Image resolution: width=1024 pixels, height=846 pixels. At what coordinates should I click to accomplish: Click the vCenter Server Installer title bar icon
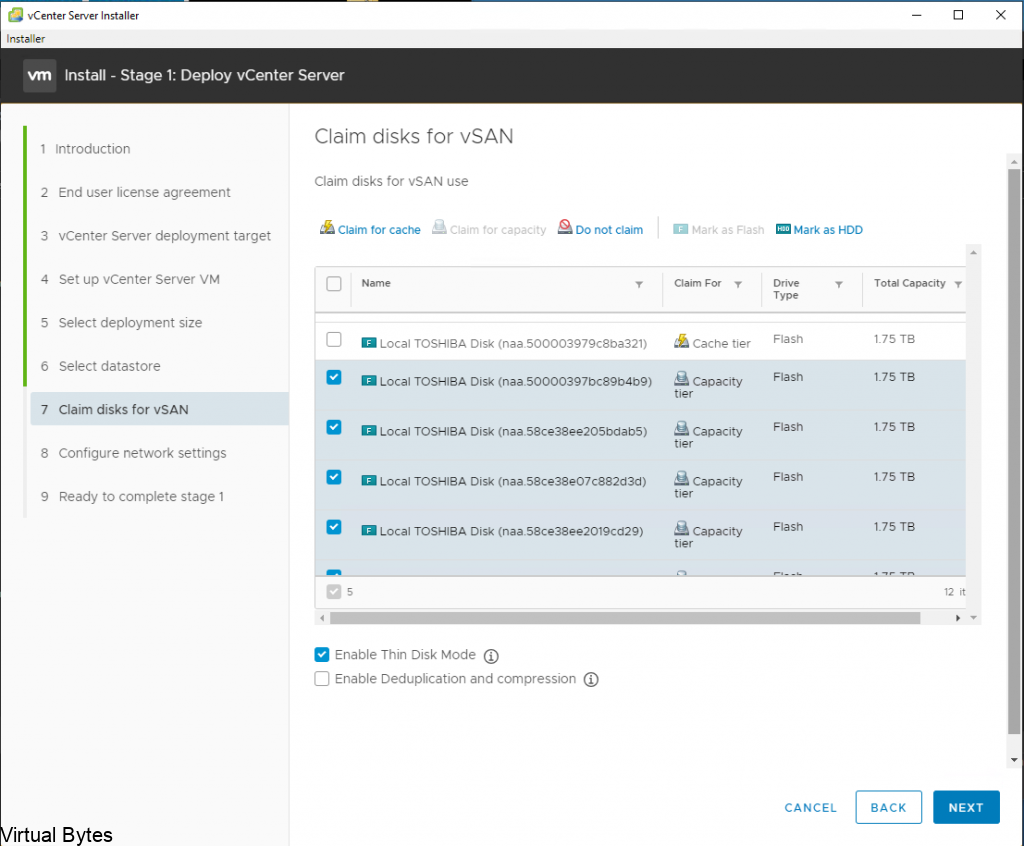15,15
